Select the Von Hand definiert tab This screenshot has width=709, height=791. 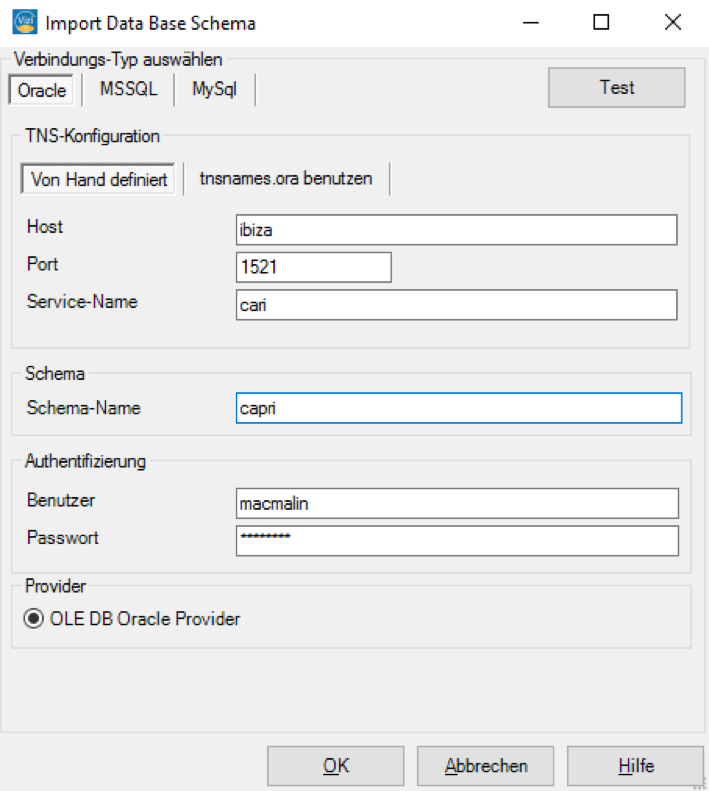[x=98, y=179]
